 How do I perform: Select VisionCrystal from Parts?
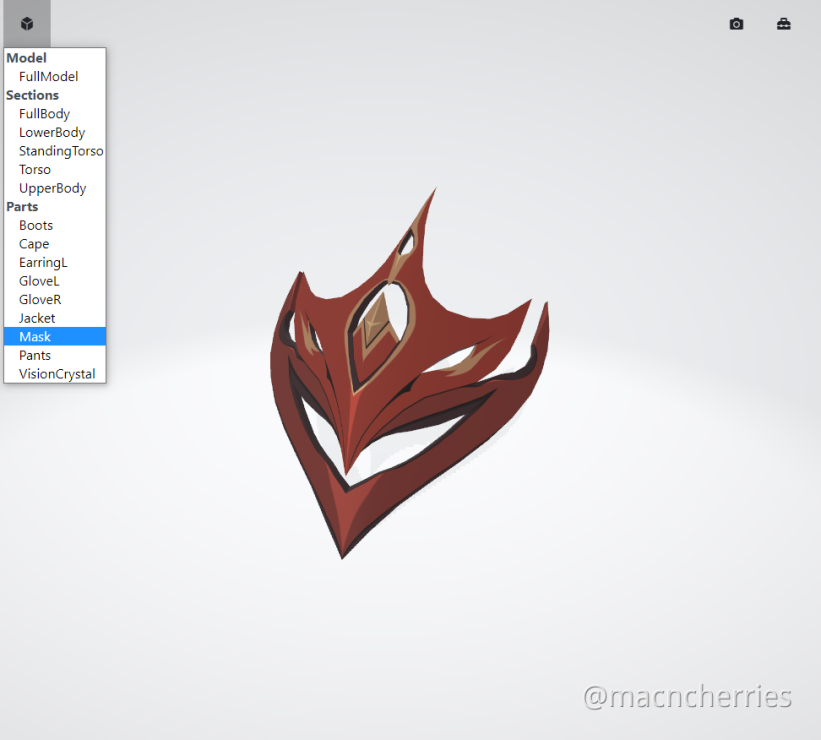pyautogui.click(x=57, y=375)
